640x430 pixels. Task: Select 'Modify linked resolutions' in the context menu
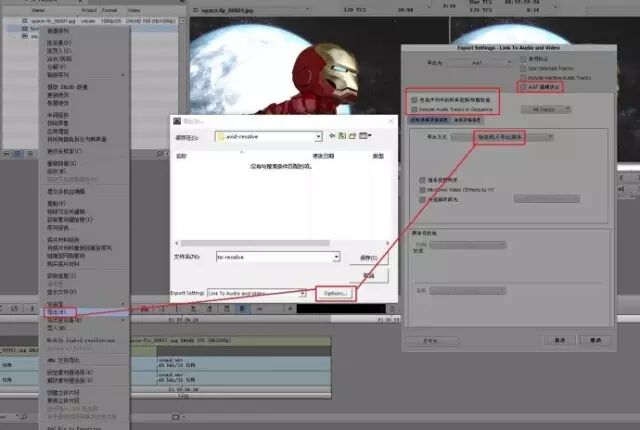pyautogui.click(x=80, y=341)
